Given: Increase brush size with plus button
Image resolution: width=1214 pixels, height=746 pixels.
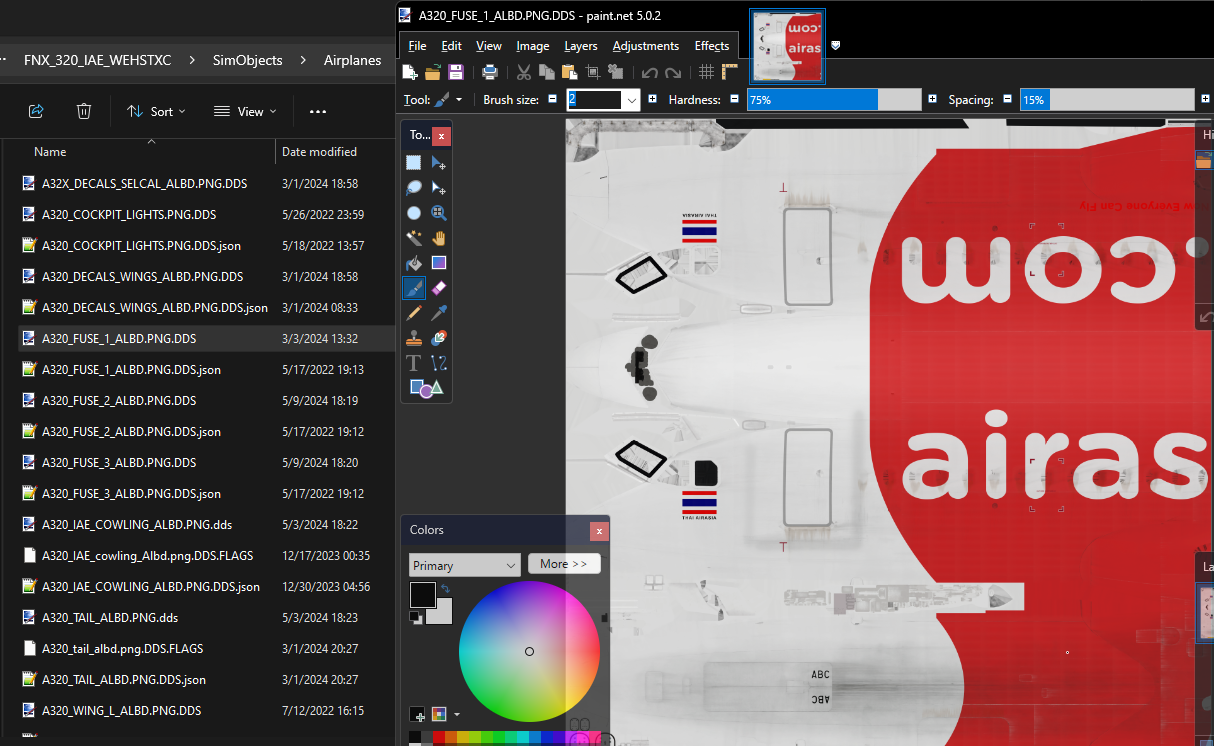Looking at the screenshot, I should [x=652, y=100].
